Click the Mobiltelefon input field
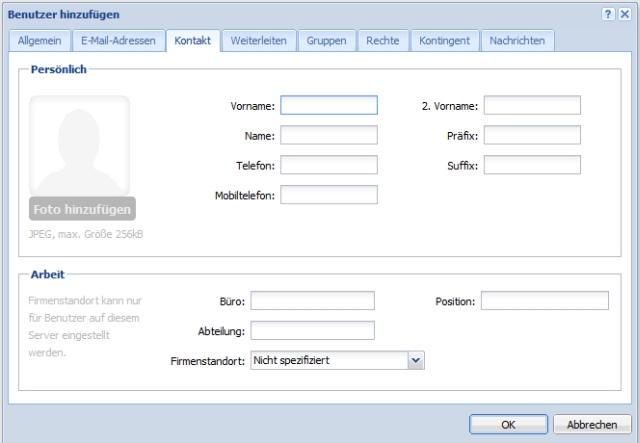 (328, 195)
